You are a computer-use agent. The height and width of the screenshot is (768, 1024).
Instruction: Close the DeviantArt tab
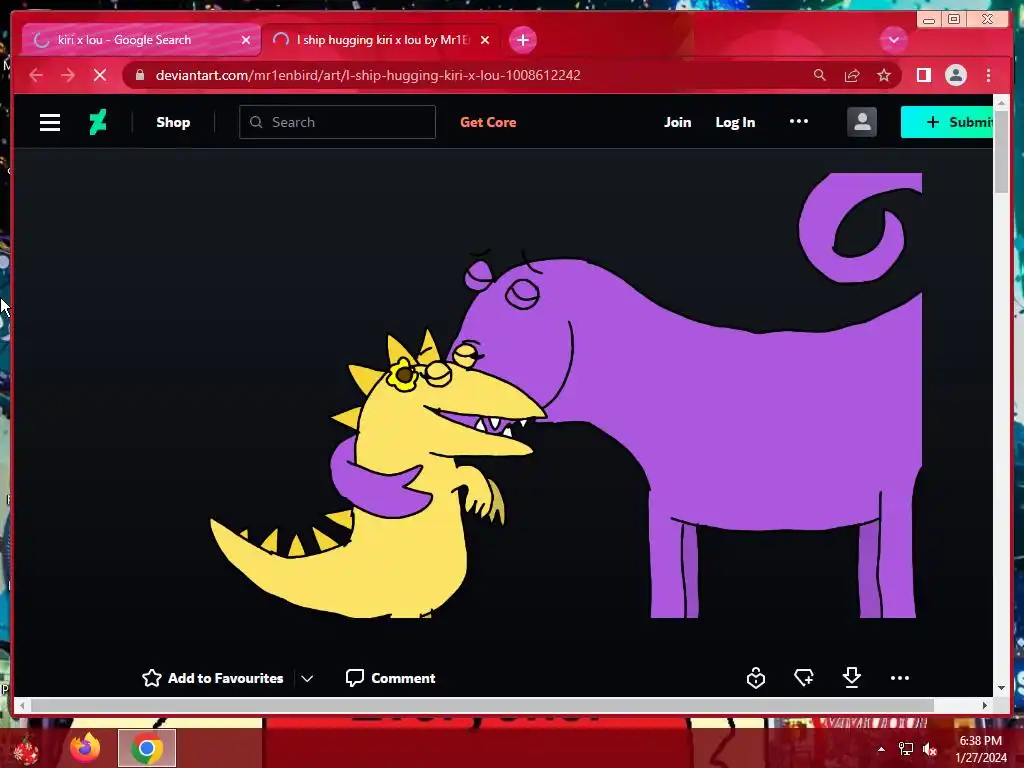point(485,40)
